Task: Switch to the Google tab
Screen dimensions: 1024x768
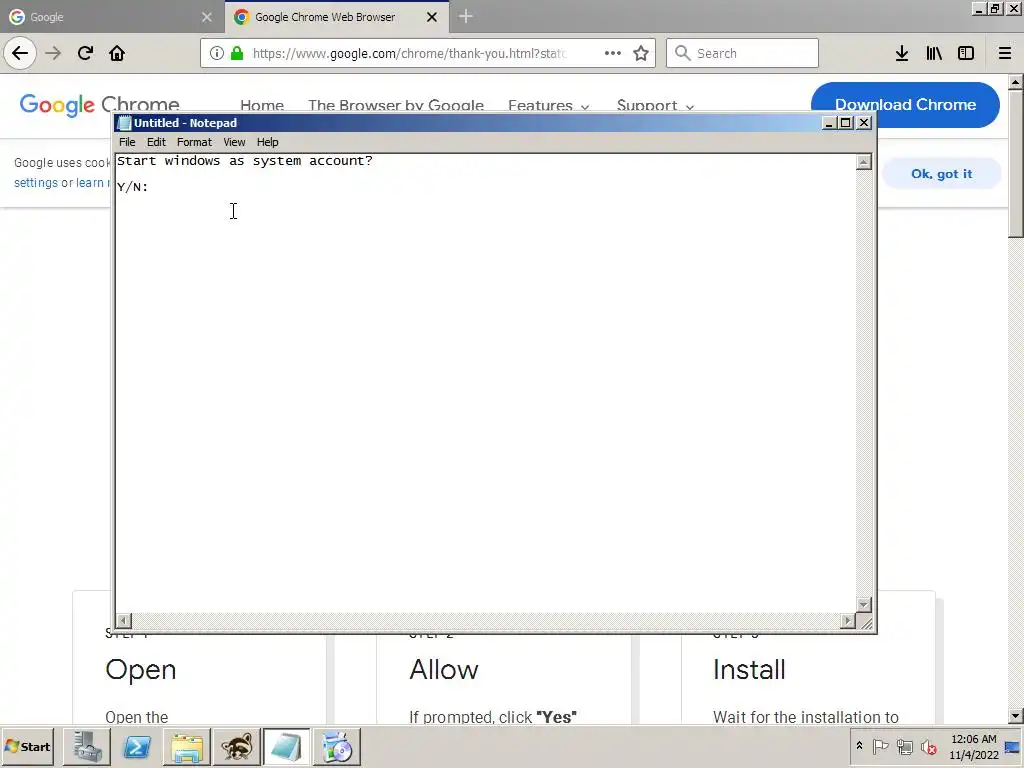Action: [x=111, y=17]
